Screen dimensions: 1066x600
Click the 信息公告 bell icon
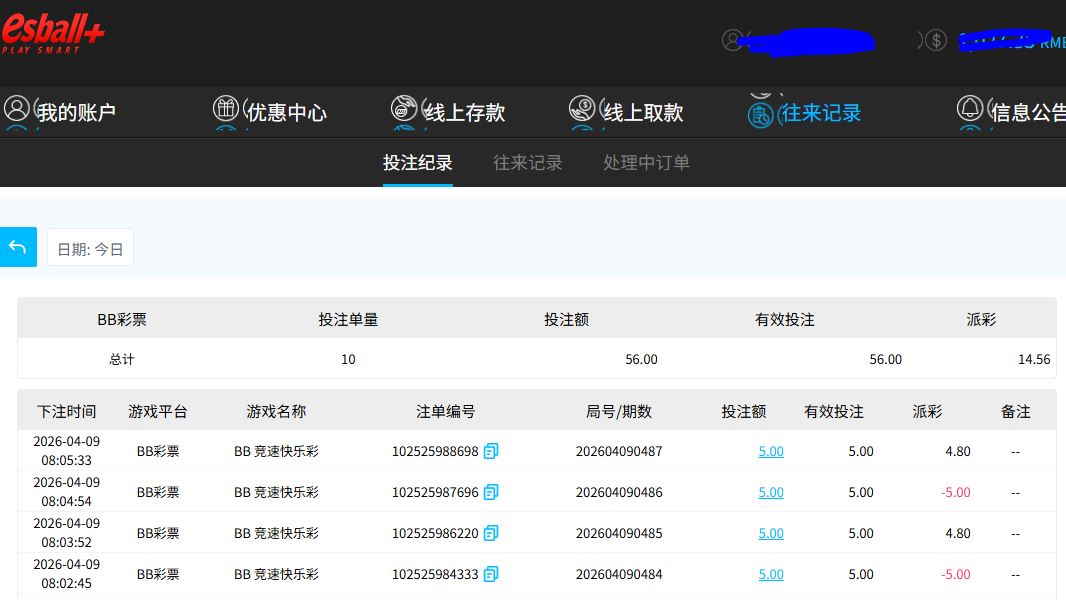point(969,108)
